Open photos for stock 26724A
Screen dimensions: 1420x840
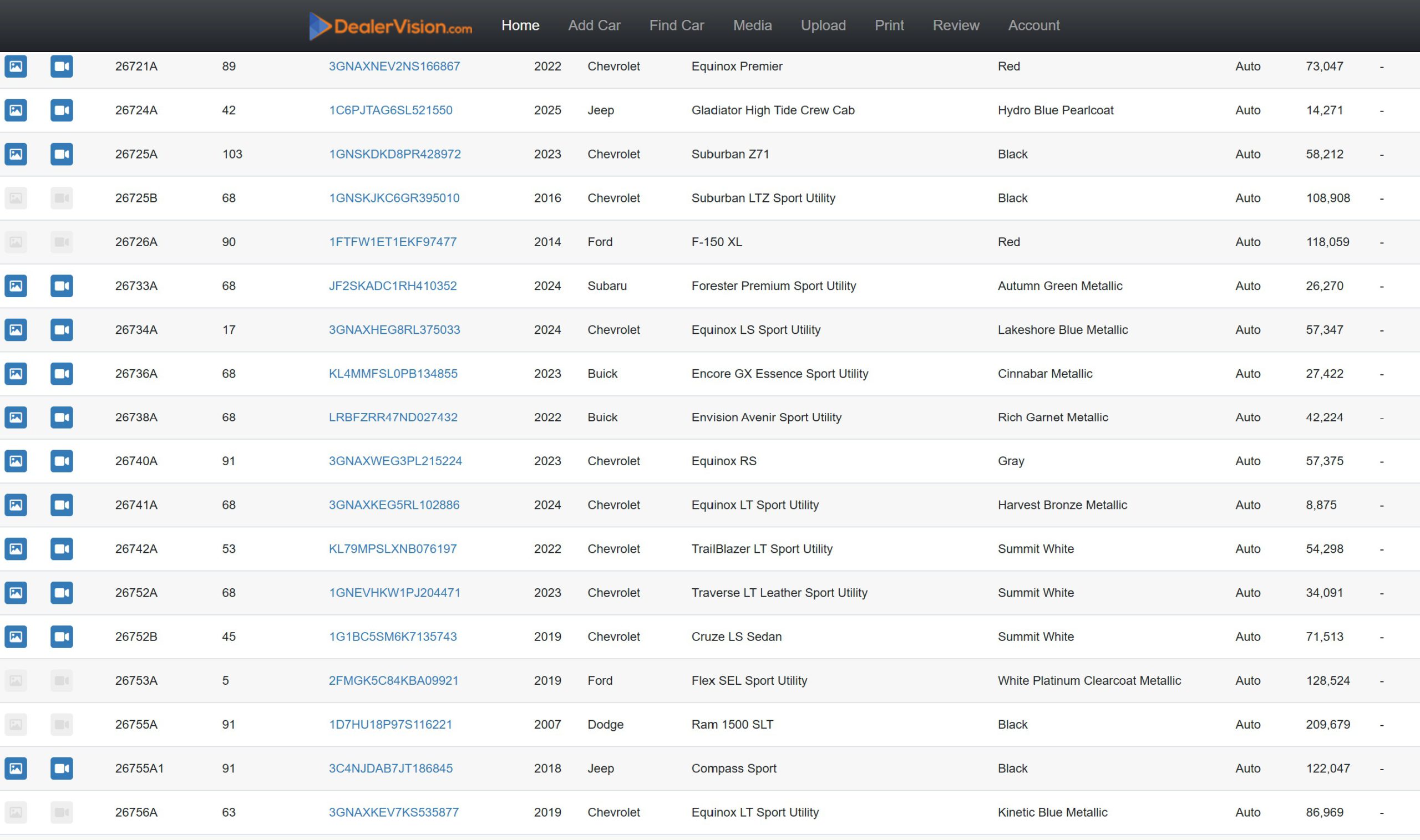16,110
